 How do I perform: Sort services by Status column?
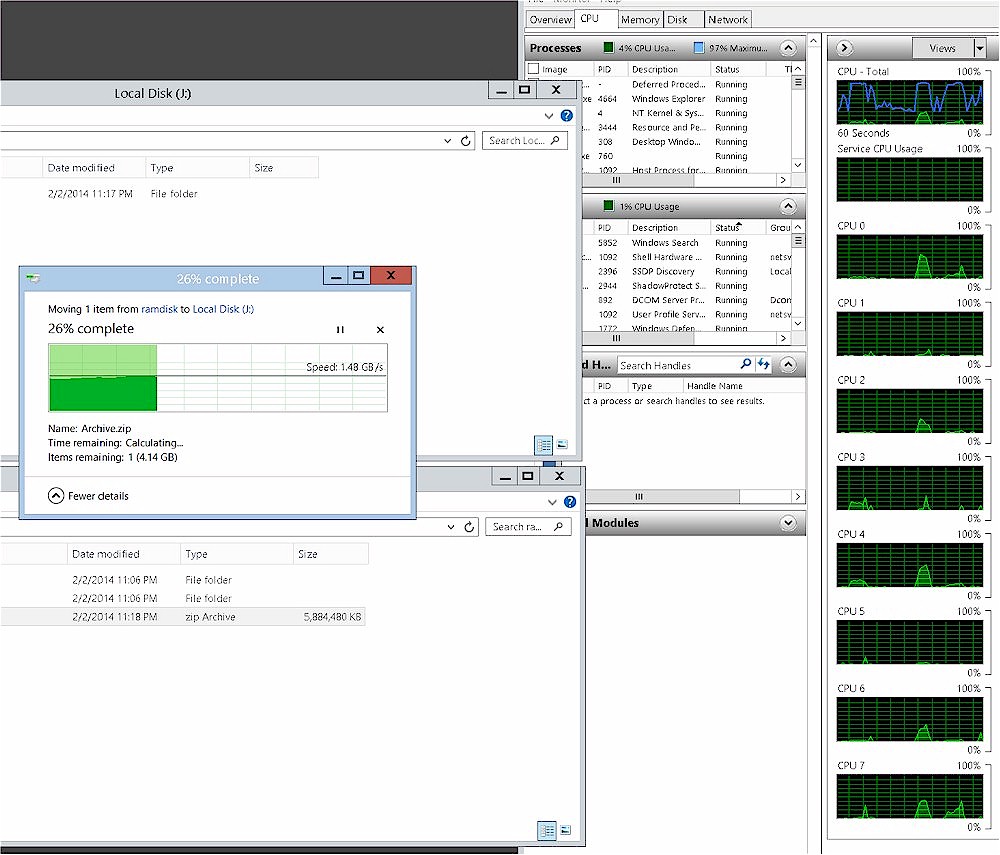[x=737, y=228]
